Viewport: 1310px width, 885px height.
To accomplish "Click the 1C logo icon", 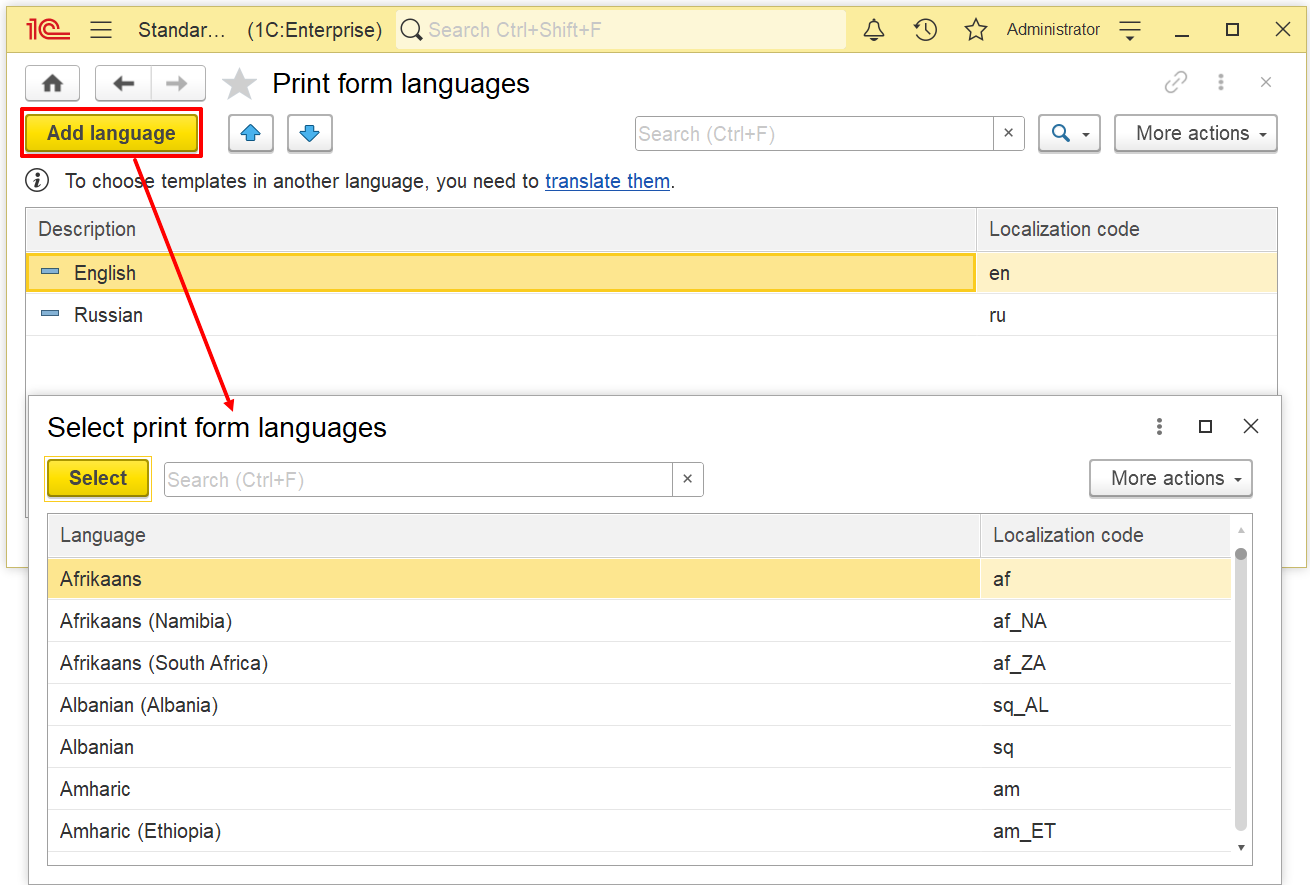I will (x=48, y=30).
